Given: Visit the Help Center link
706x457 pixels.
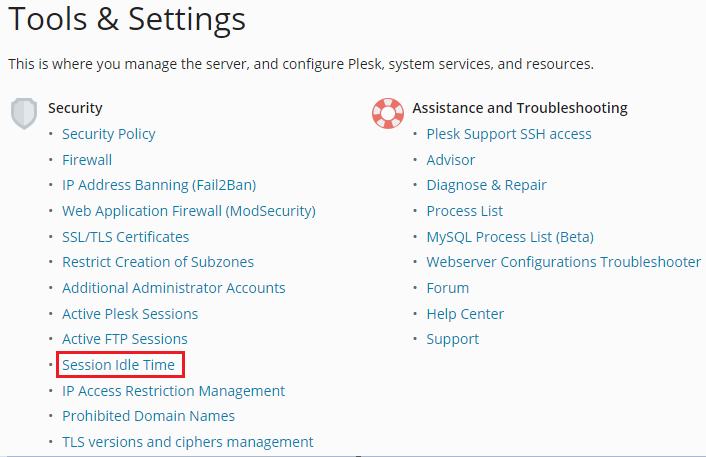Looking at the screenshot, I should 465,314.
